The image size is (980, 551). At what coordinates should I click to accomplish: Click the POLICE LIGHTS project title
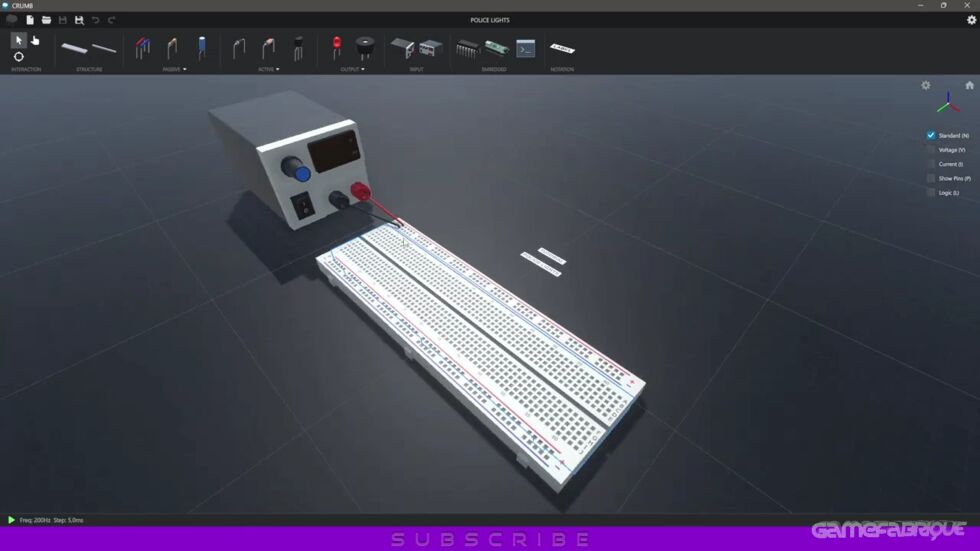tap(490, 20)
